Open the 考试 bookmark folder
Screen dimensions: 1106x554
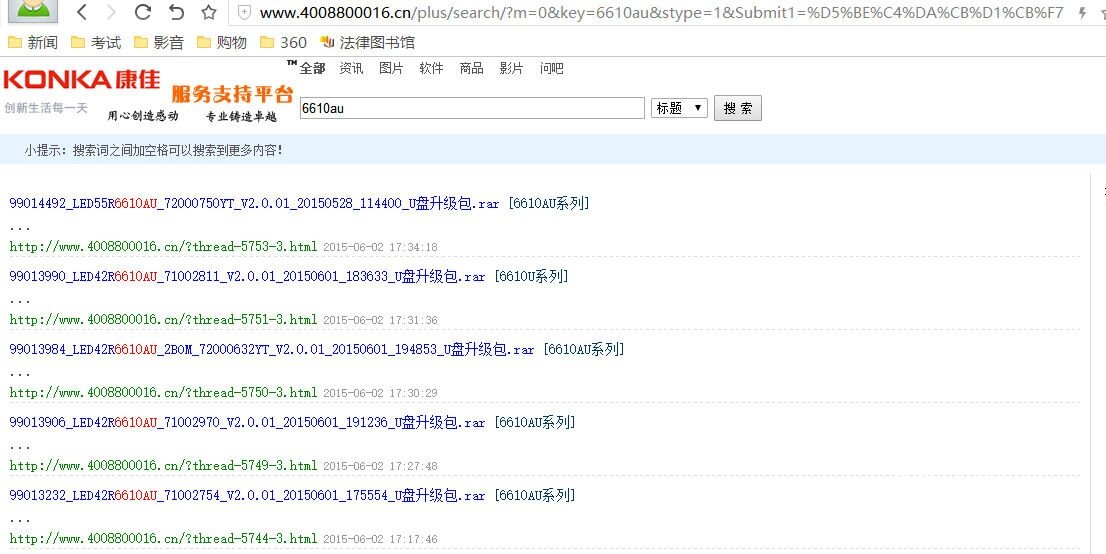coord(97,42)
